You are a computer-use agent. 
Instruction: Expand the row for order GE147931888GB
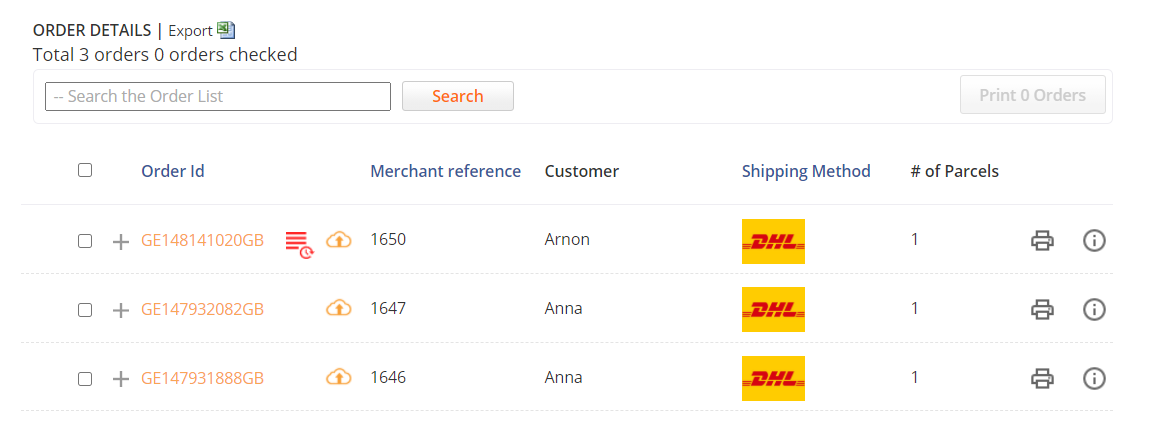coord(121,379)
